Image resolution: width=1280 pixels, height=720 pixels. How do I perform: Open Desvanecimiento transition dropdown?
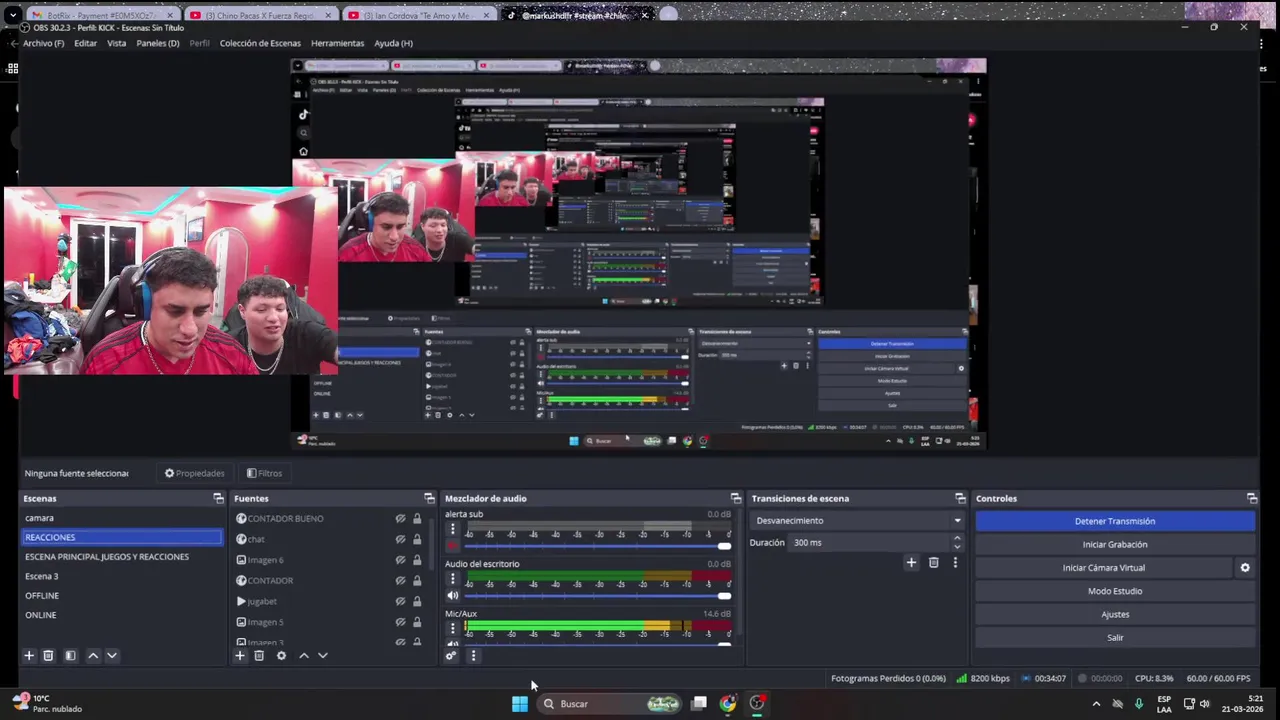click(857, 520)
